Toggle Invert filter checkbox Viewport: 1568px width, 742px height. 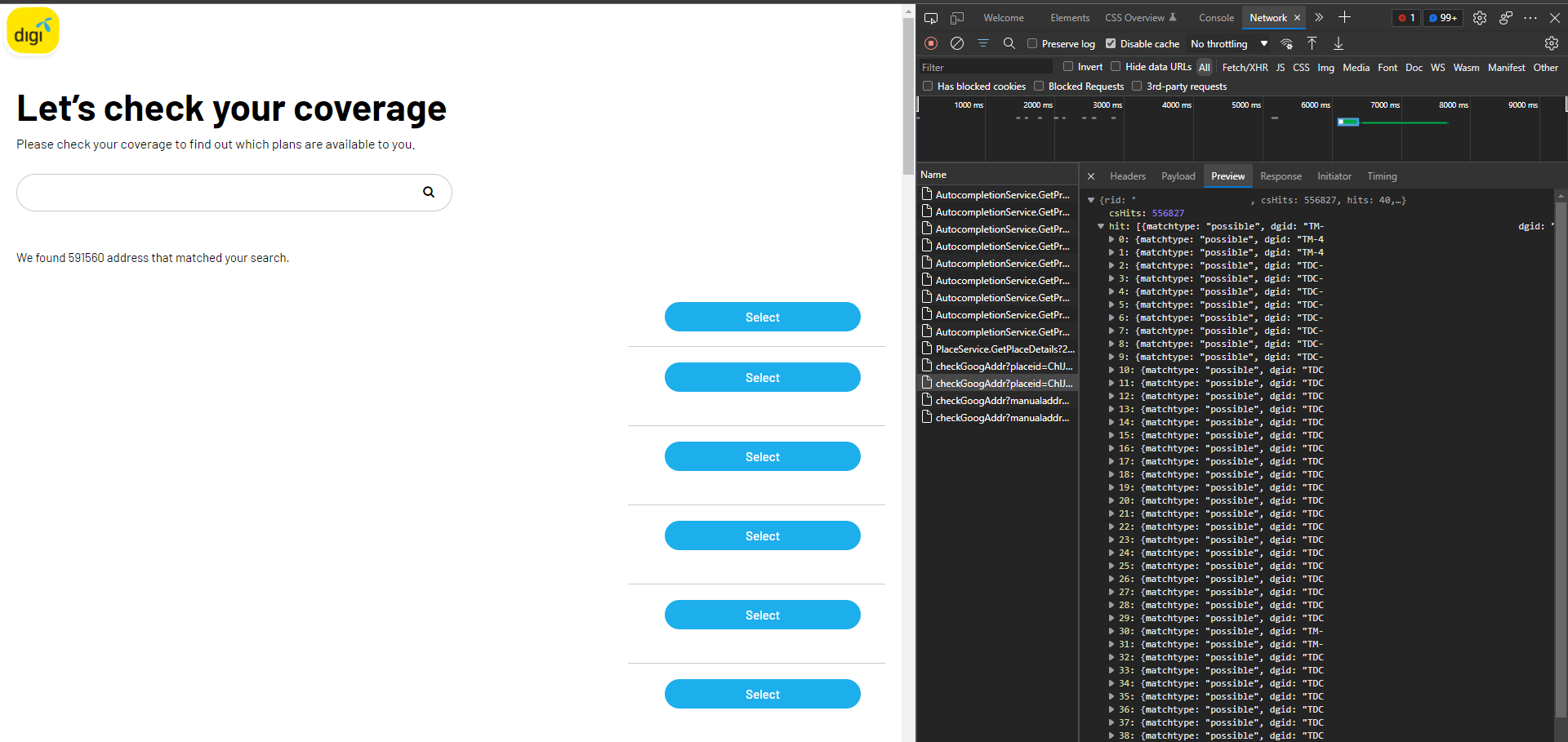(x=1068, y=66)
